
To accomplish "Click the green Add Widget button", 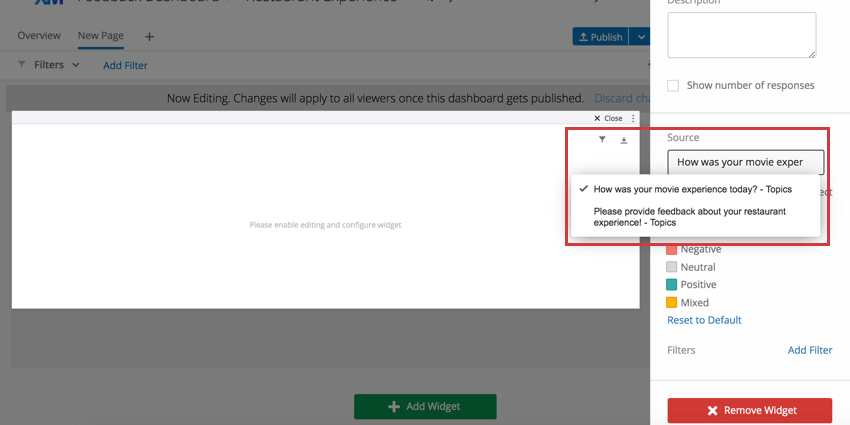I will (425, 407).
